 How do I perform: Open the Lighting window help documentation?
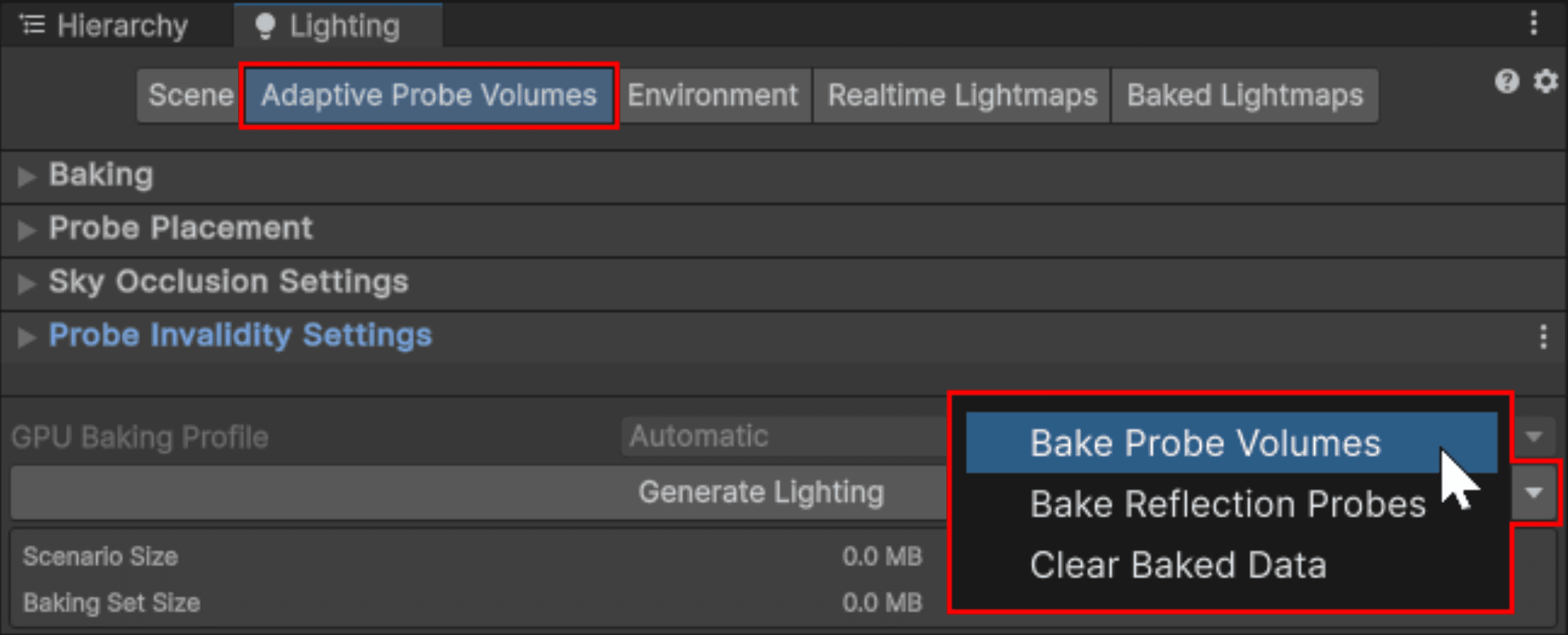[1507, 81]
